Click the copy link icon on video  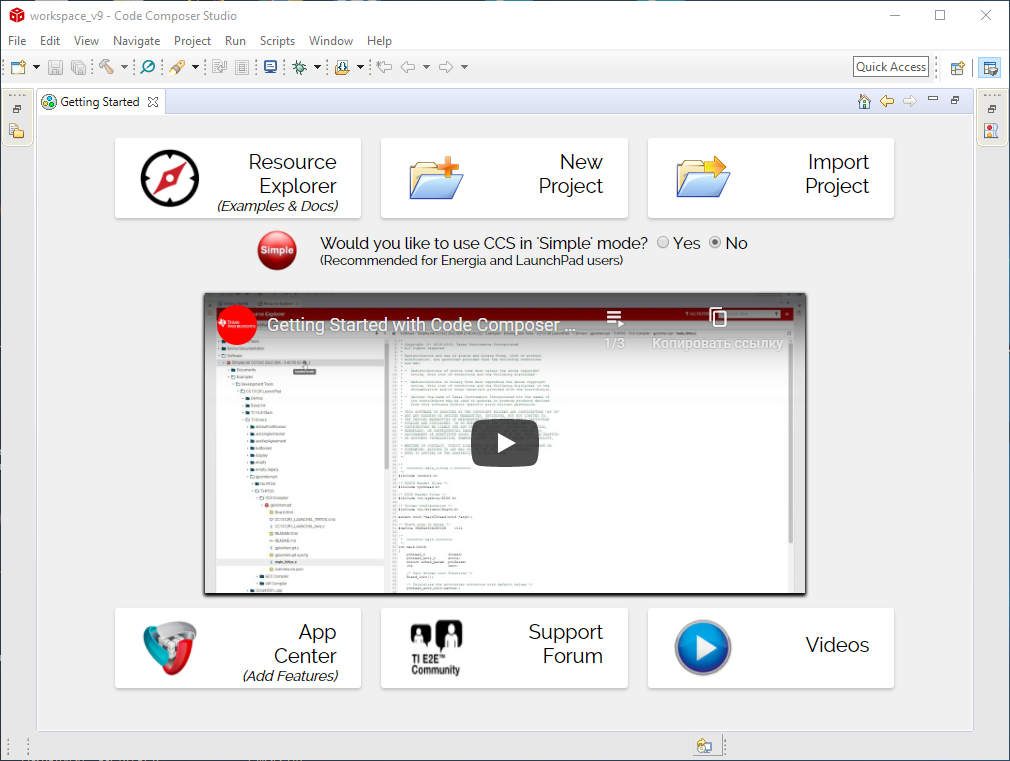[718, 317]
